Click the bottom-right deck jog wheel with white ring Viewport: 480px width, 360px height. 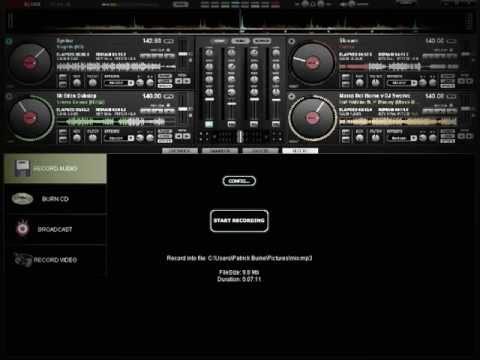(x=312, y=117)
